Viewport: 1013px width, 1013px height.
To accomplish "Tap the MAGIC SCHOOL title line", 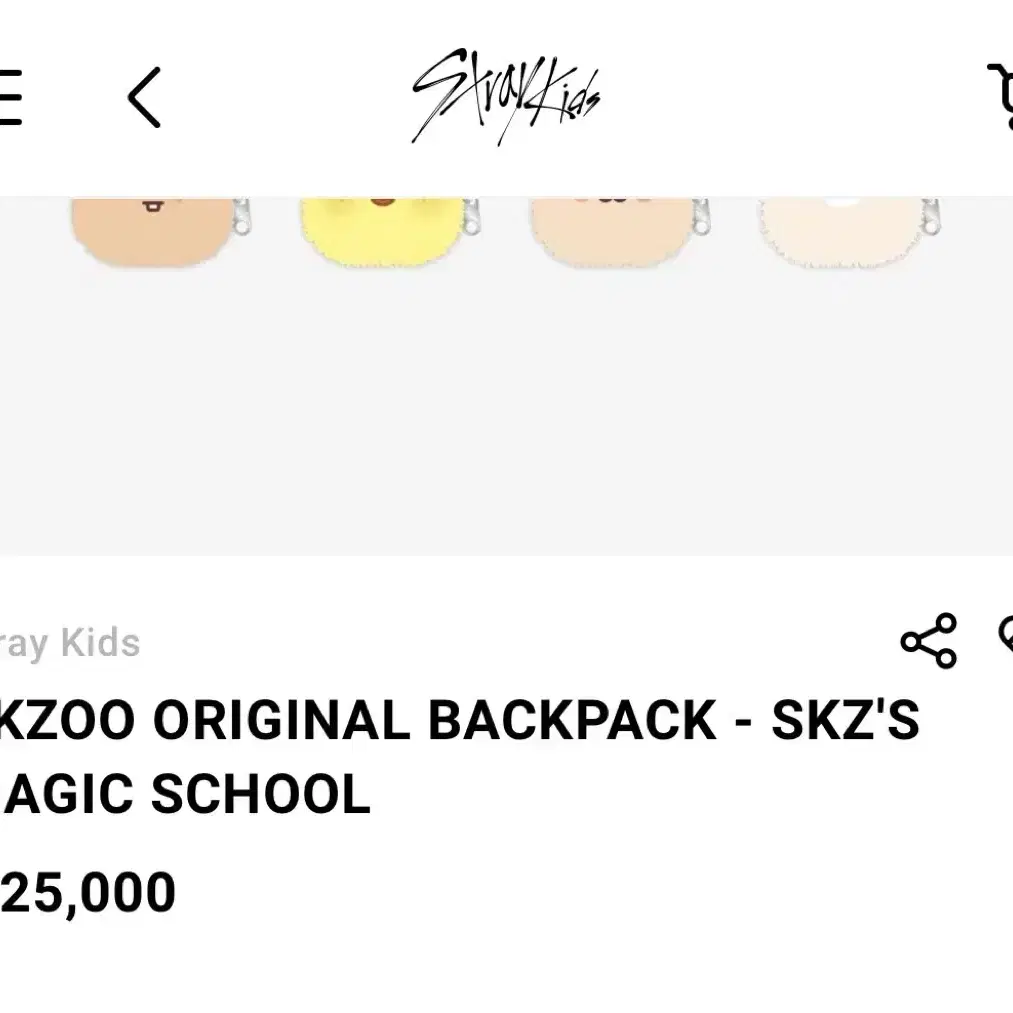I will [x=185, y=795].
